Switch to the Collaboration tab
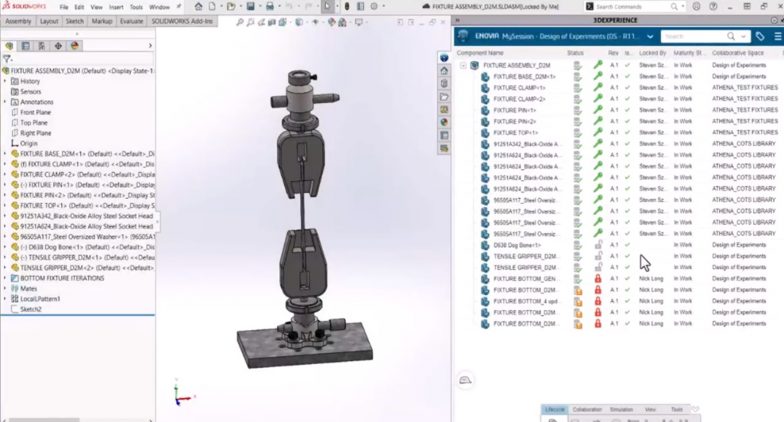 point(588,409)
